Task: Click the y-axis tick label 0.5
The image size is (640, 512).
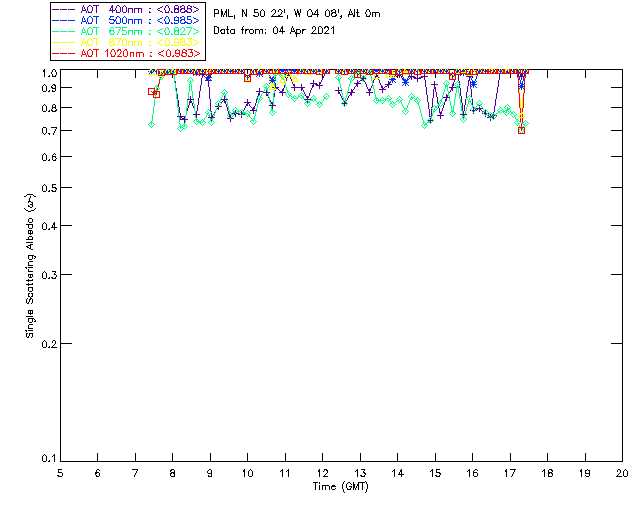Action: pos(49,188)
